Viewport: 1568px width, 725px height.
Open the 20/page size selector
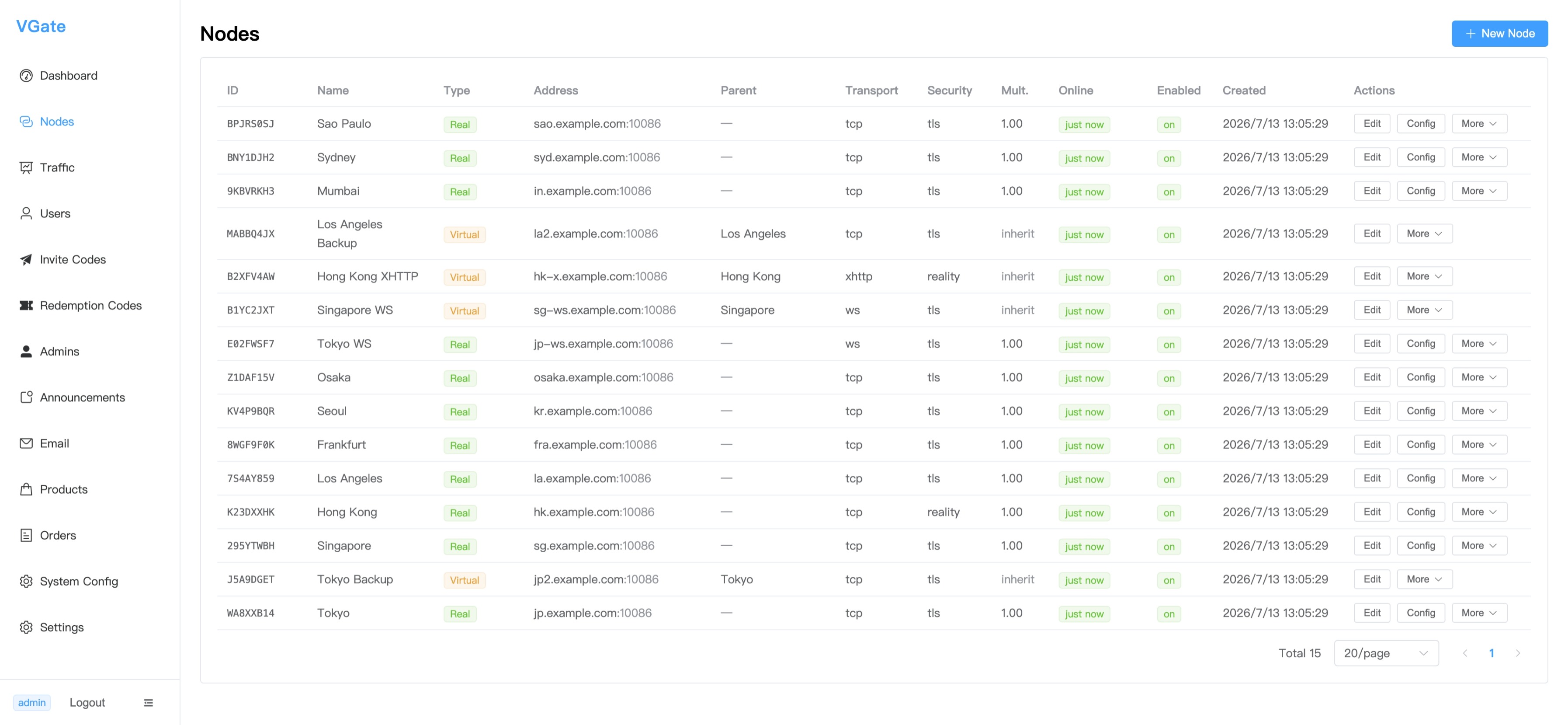point(1386,653)
